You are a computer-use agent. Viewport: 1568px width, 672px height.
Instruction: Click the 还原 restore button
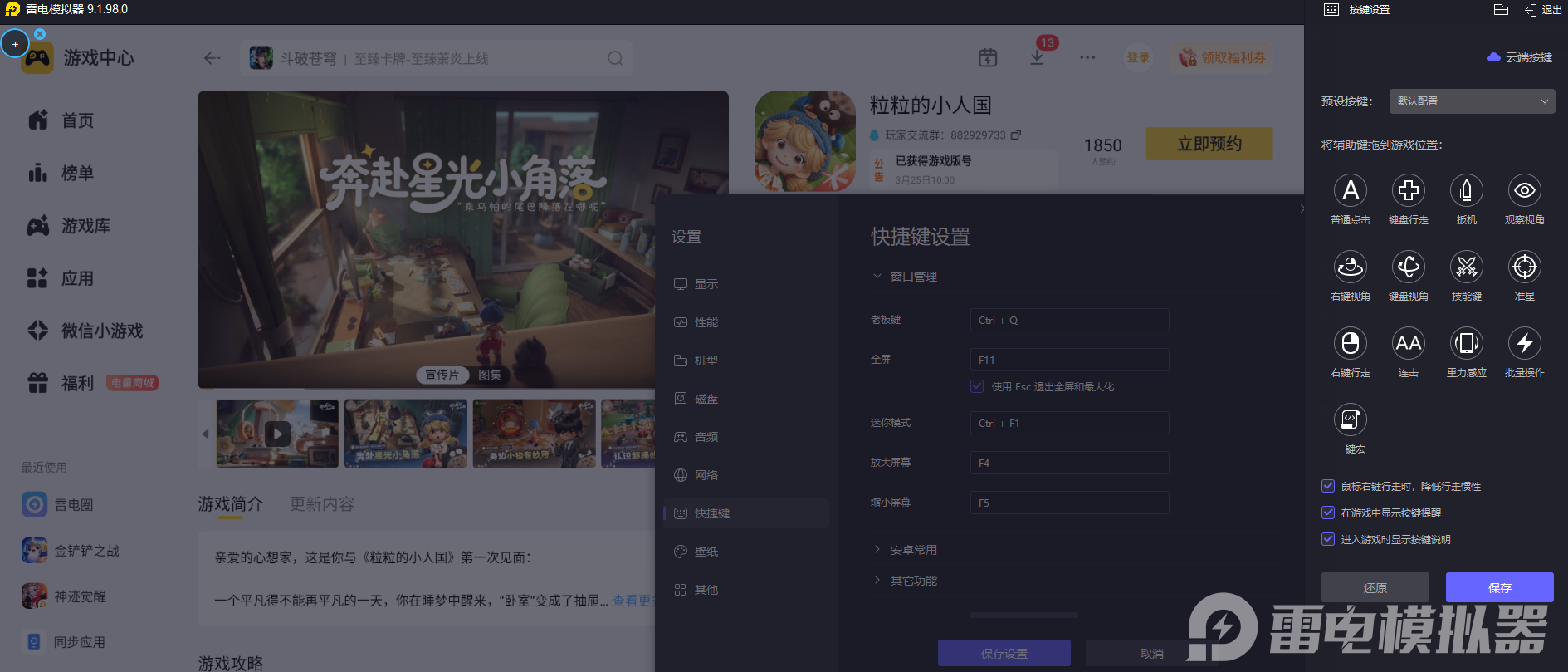[x=1375, y=587]
